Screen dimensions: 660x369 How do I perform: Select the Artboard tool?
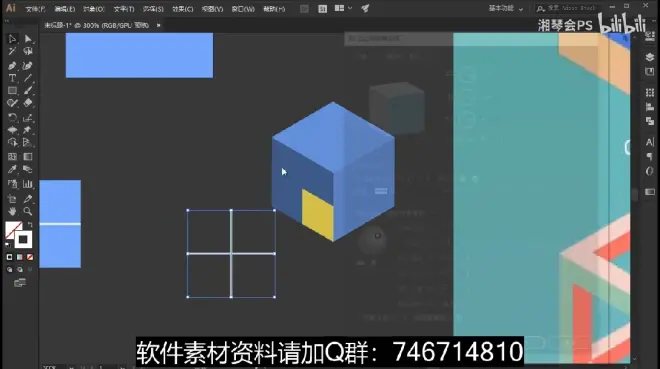coord(12,199)
